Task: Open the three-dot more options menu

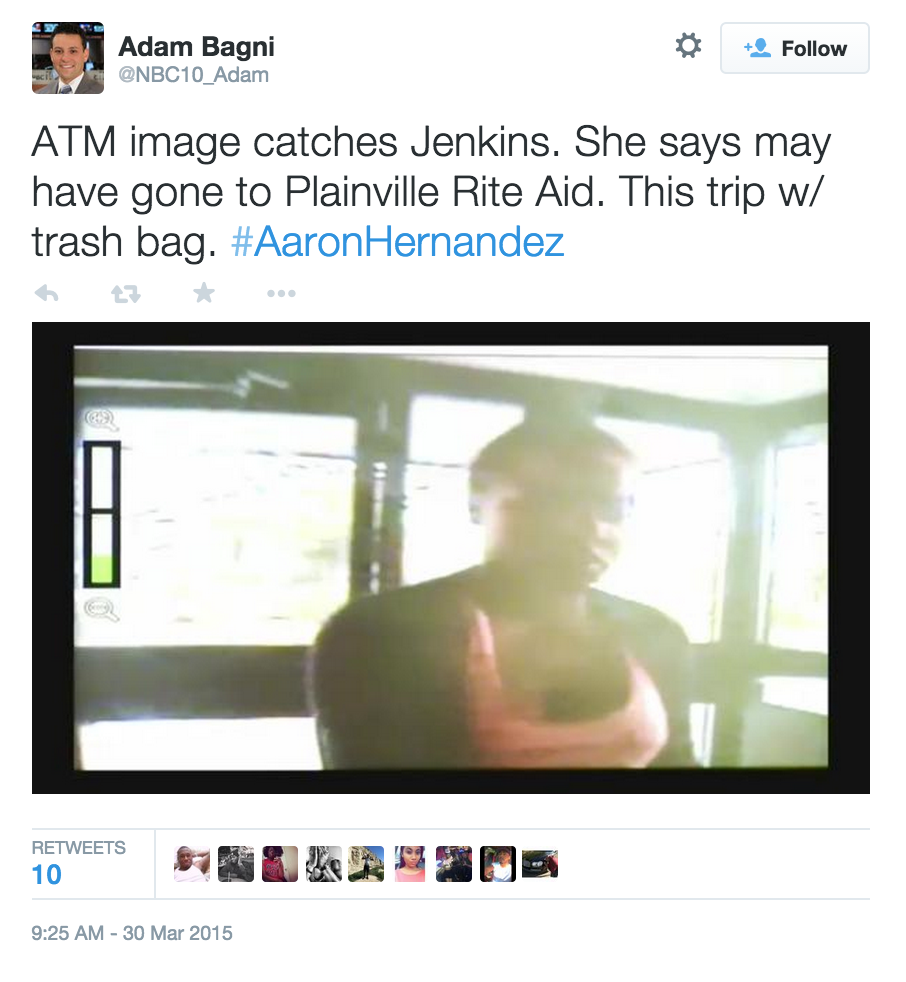Action: (281, 293)
